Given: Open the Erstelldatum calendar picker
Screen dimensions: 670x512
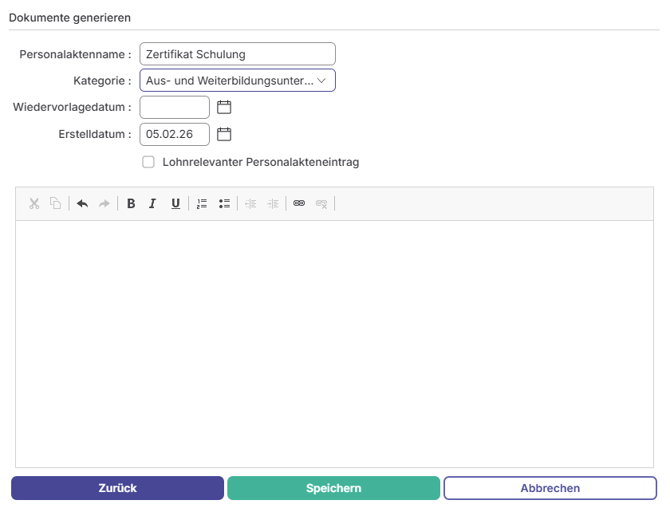Looking at the screenshot, I should (x=224, y=134).
